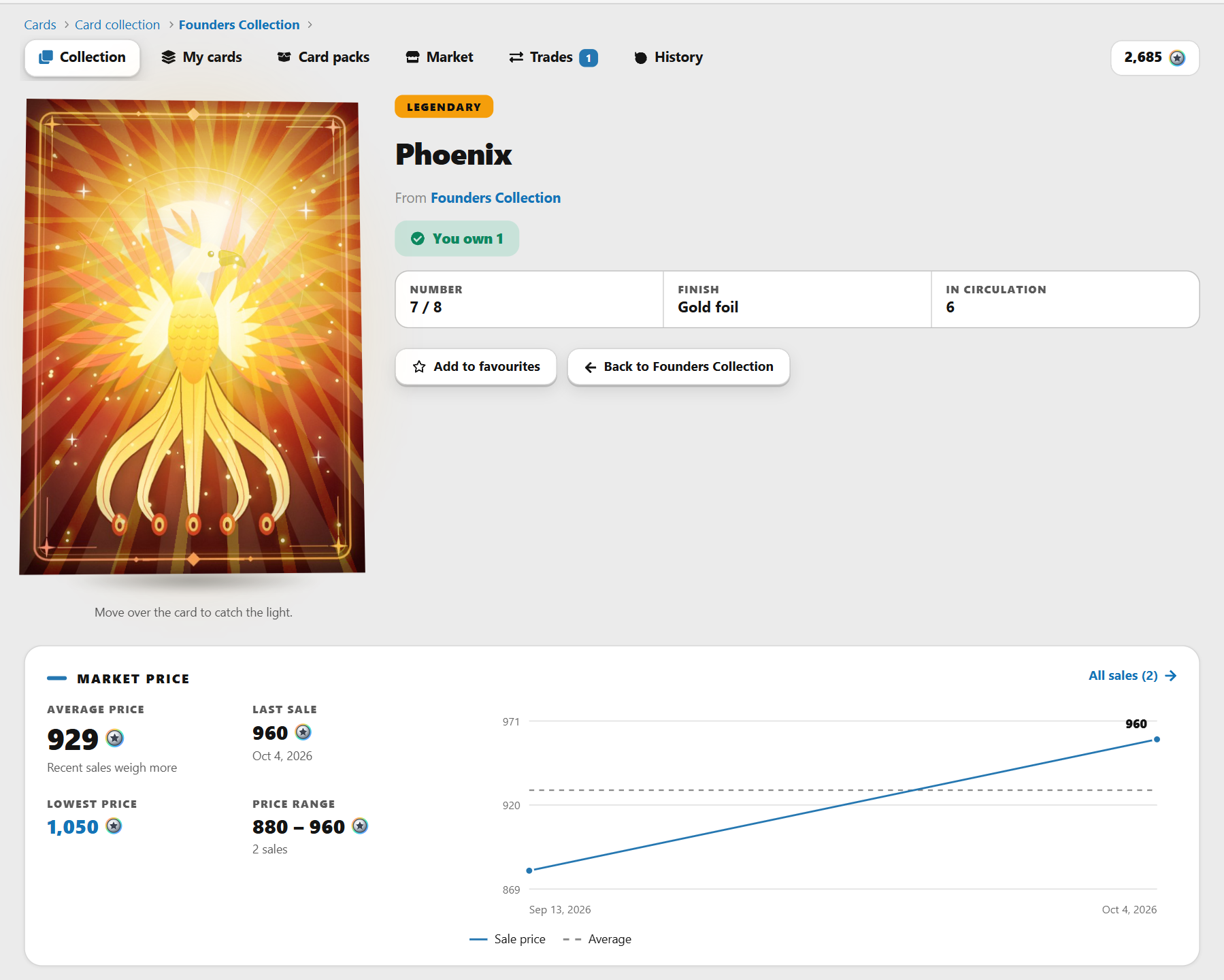The width and height of the screenshot is (1224, 980).
Task: Click the 'Gold foil' finish value
Action: pos(708,308)
